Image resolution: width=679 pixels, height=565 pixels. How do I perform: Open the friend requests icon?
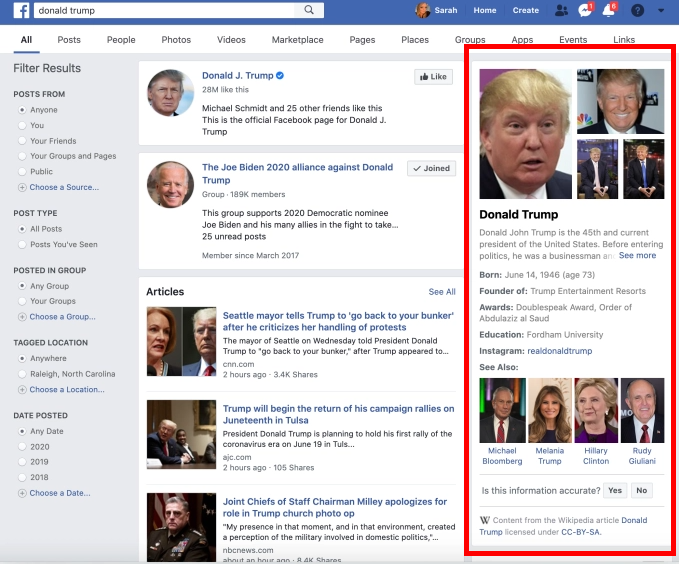tap(561, 10)
